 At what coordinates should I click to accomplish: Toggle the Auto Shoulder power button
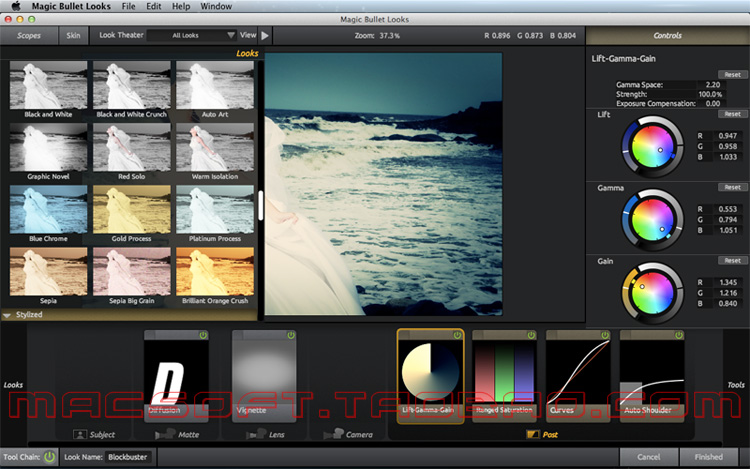pos(679,335)
